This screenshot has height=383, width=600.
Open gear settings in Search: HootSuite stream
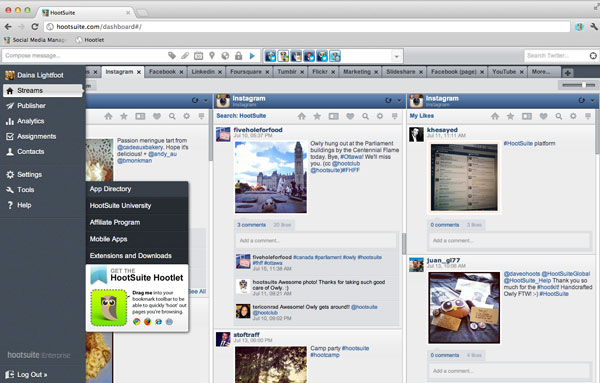tap(380, 116)
